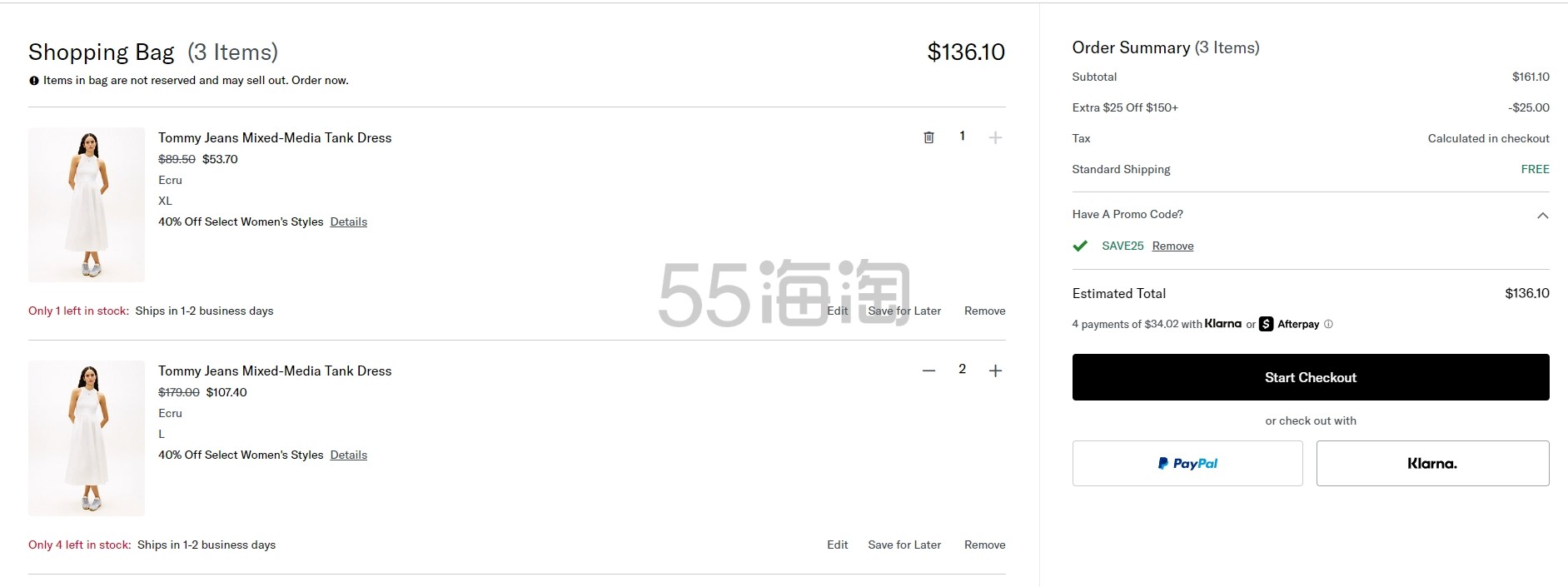Increase quantity of the XL dress
The width and height of the screenshot is (1568, 587).
point(995,137)
